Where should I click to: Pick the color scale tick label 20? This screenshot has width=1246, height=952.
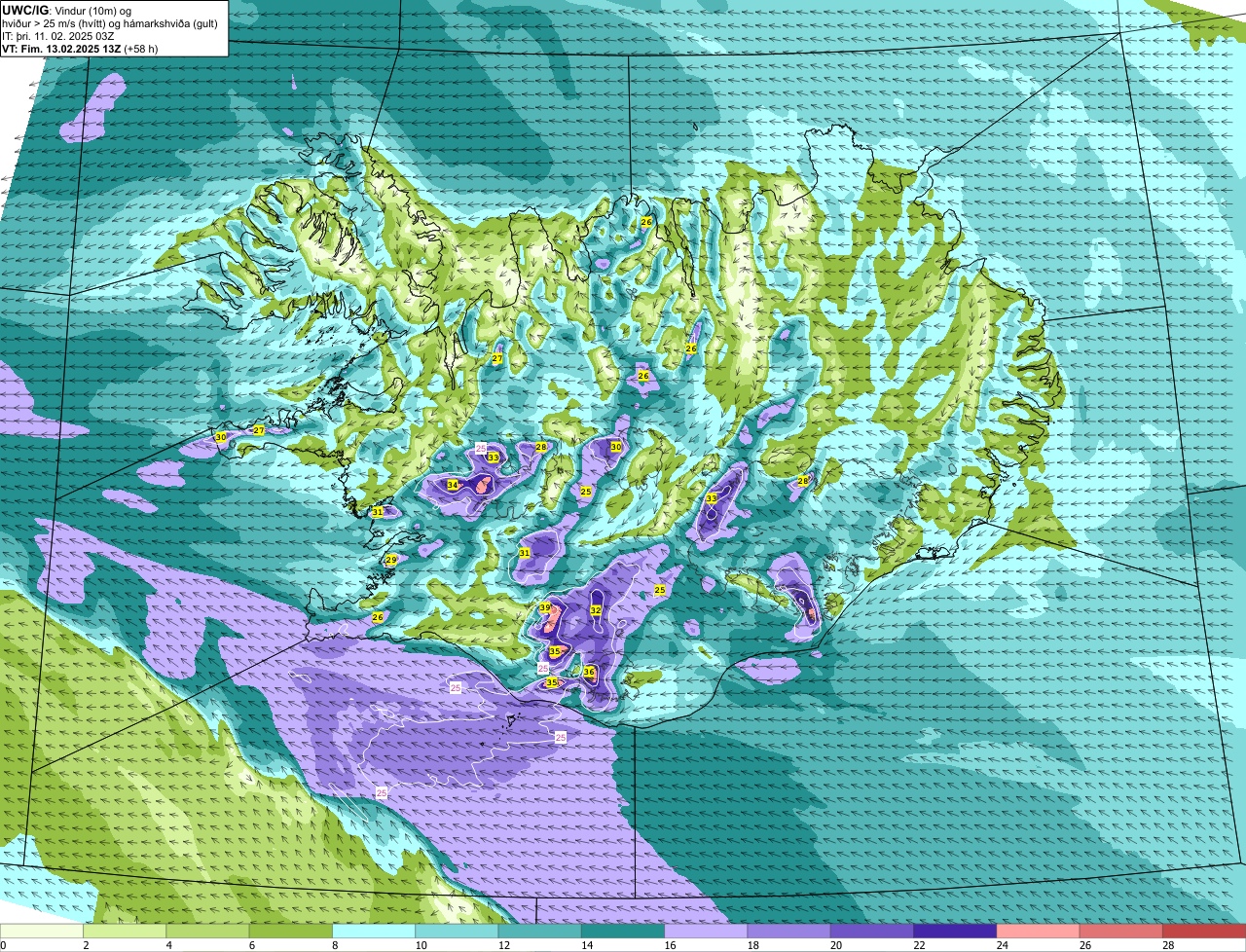[x=834, y=945]
